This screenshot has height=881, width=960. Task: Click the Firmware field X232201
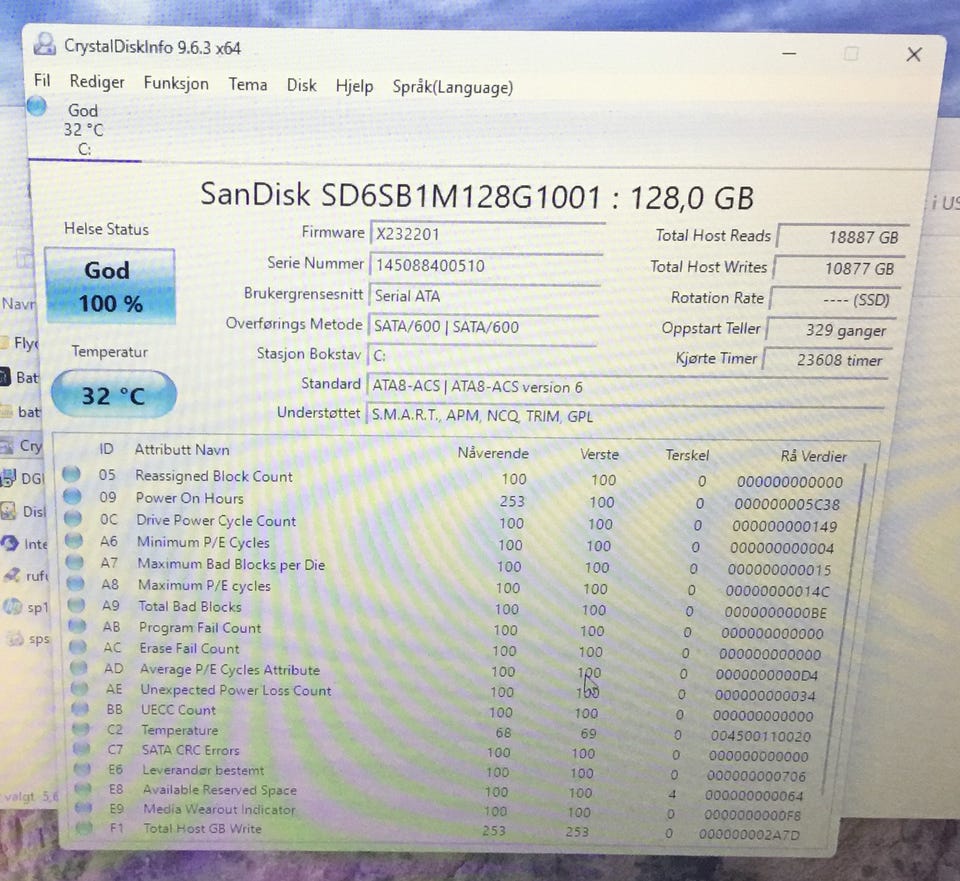(x=487, y=233)
